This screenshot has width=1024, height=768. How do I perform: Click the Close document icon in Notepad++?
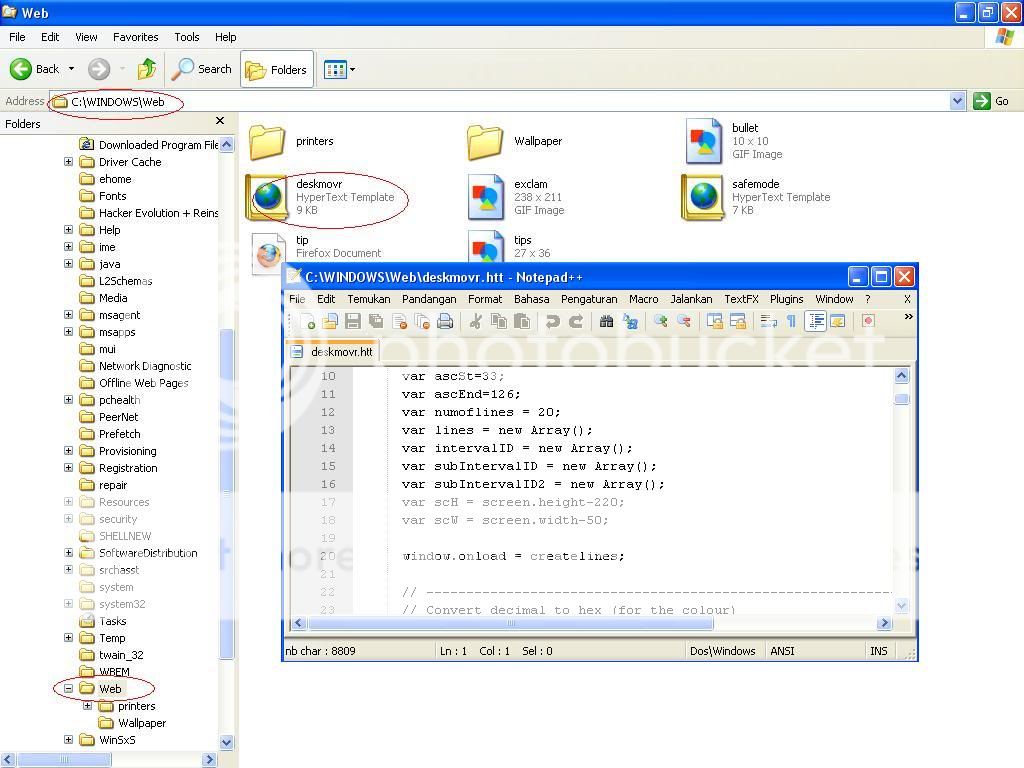coord(400,321)
